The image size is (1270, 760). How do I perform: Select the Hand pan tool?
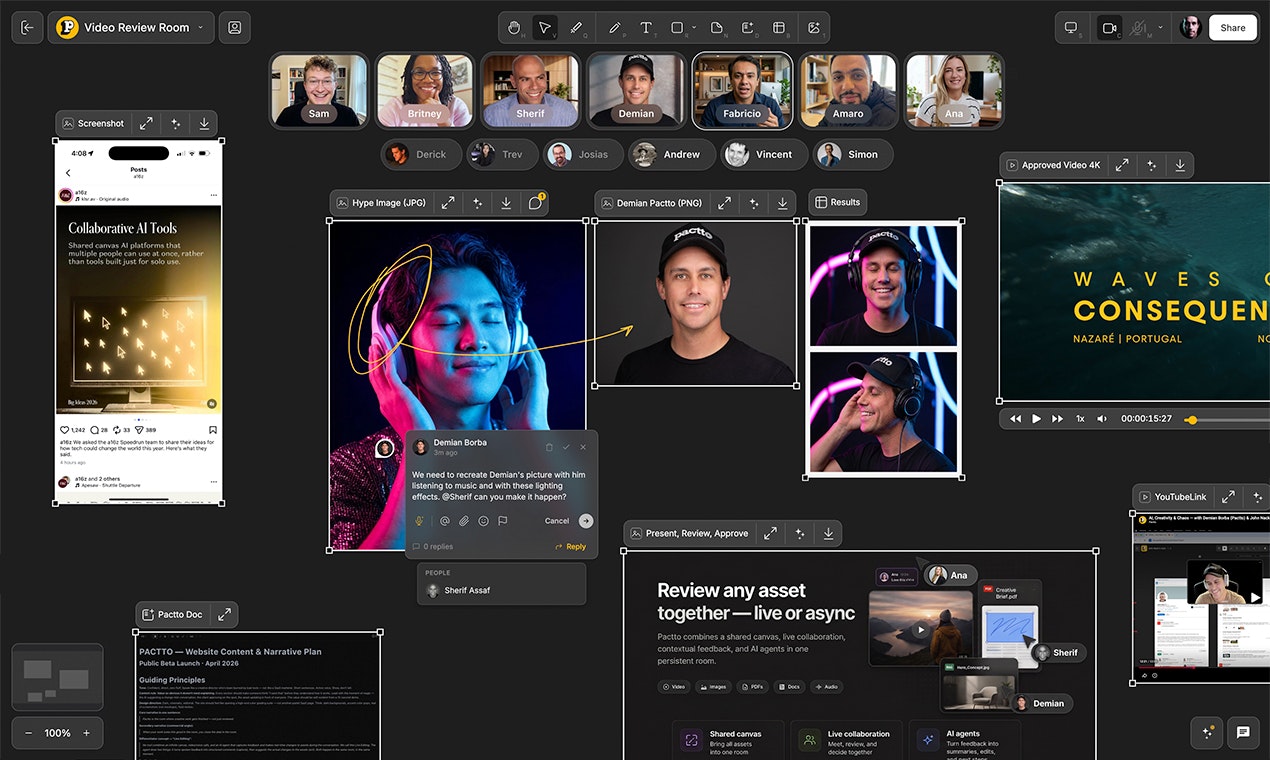[514, 27]
